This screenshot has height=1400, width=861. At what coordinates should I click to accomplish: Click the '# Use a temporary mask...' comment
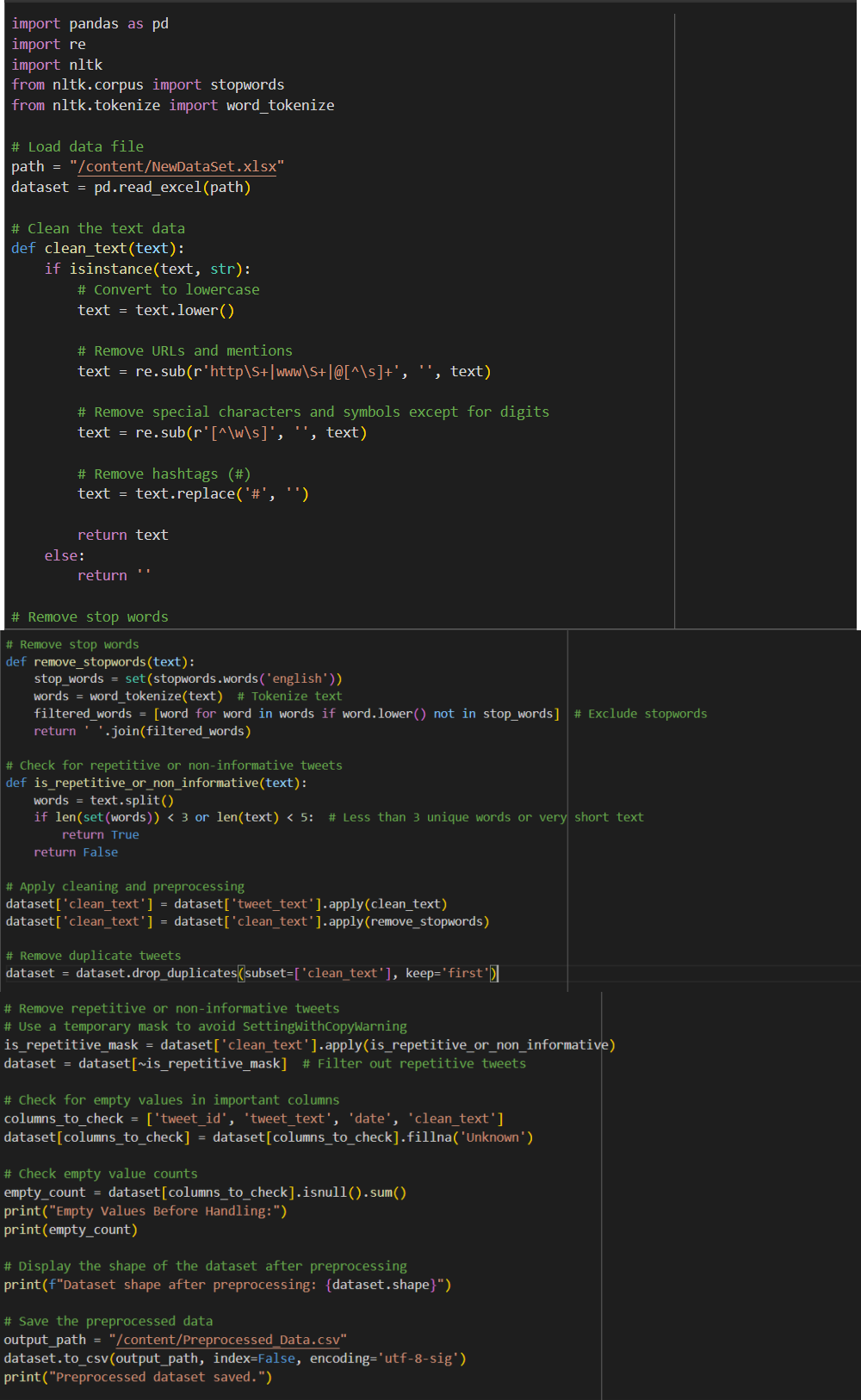coord(206,1026)
